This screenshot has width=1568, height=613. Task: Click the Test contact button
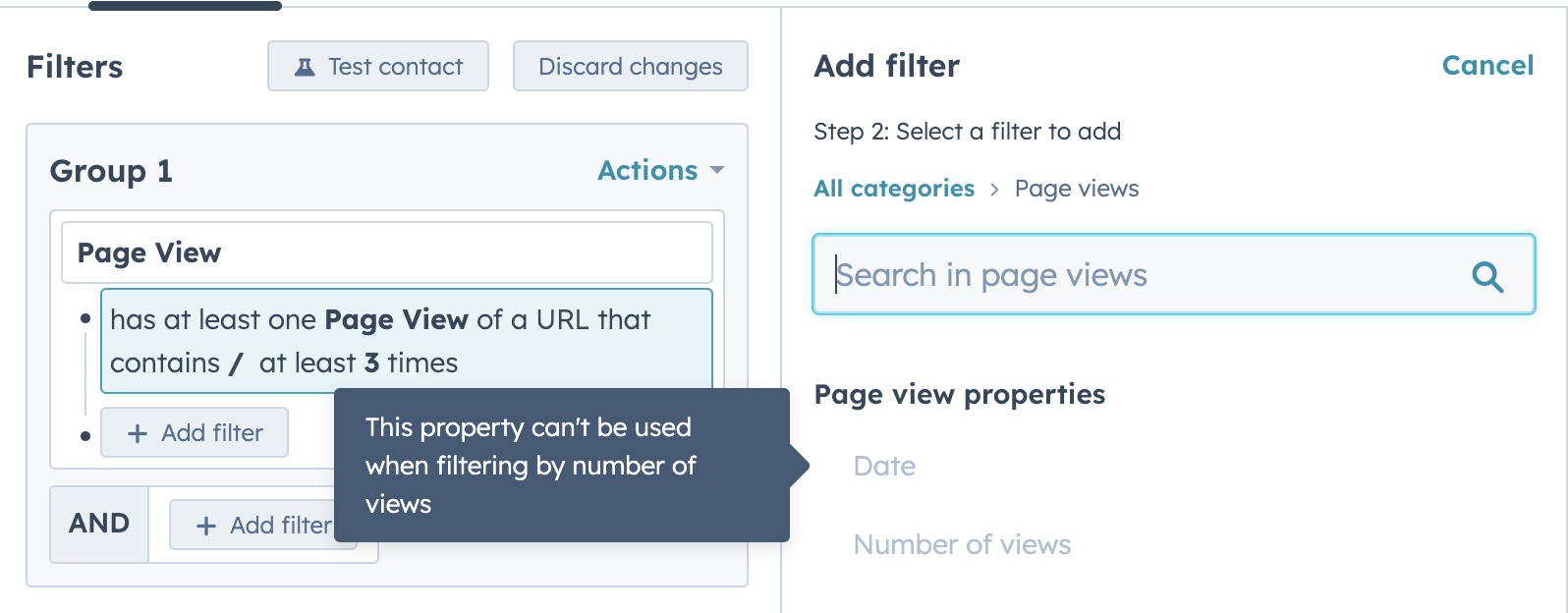click(377, 66)
